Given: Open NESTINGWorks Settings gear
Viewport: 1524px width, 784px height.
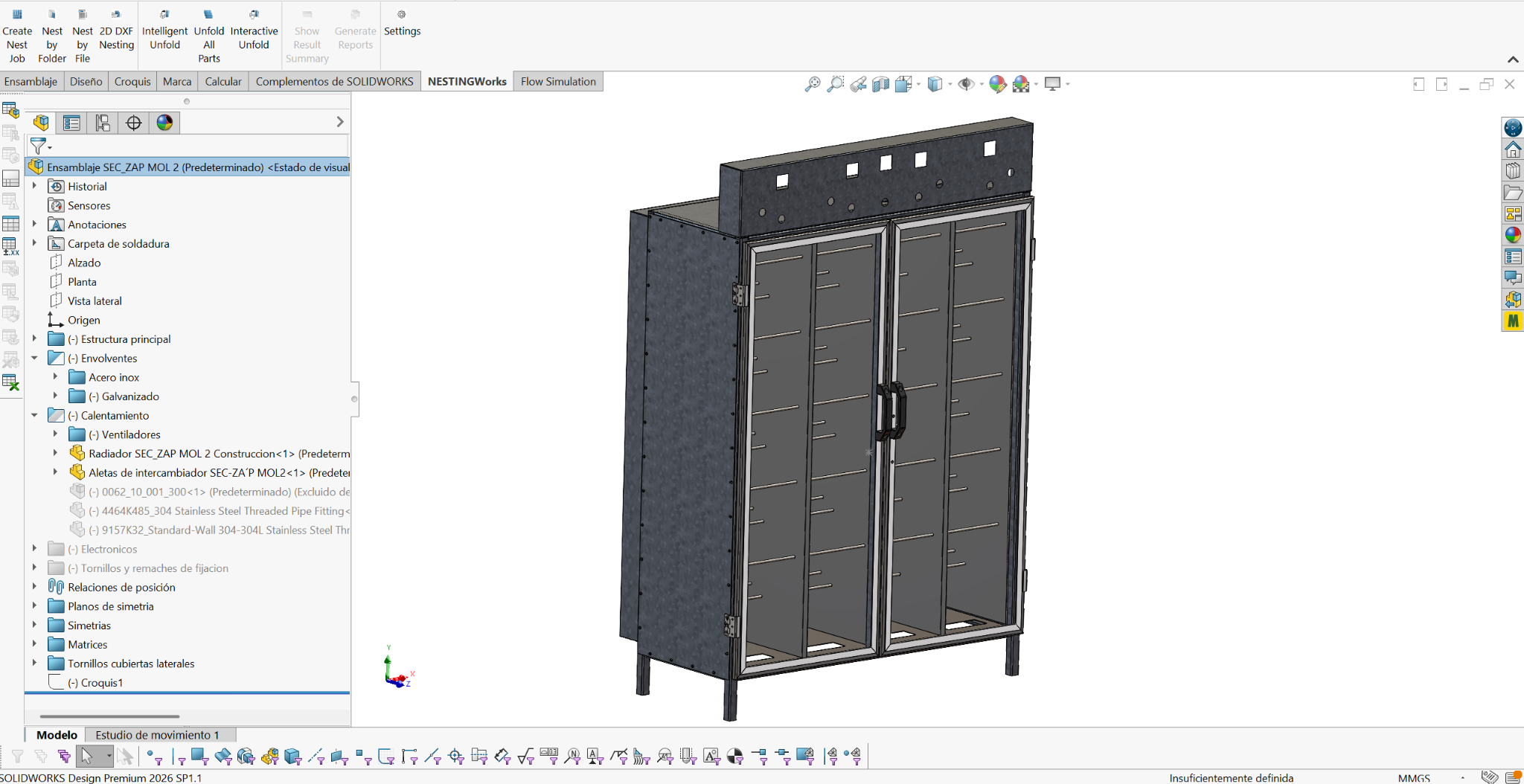Looking at the screenshot, I should tap(402, 24).
